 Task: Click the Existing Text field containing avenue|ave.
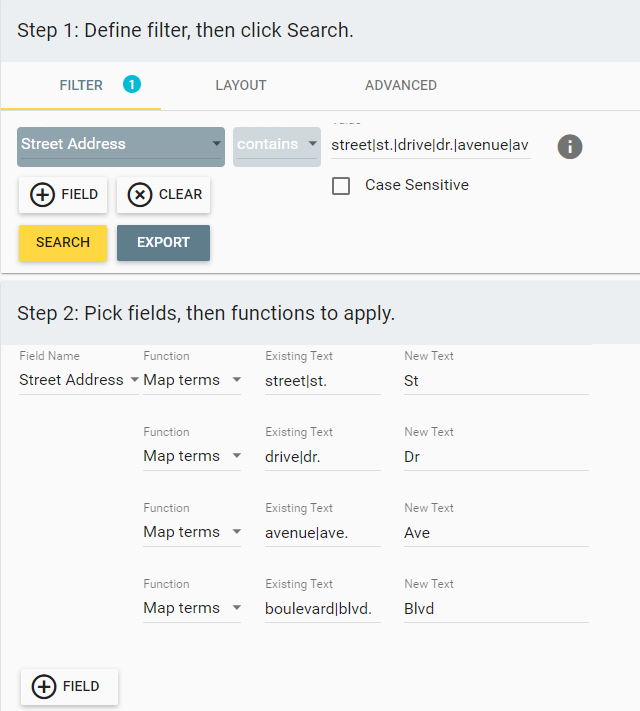(x=322, y=533)
